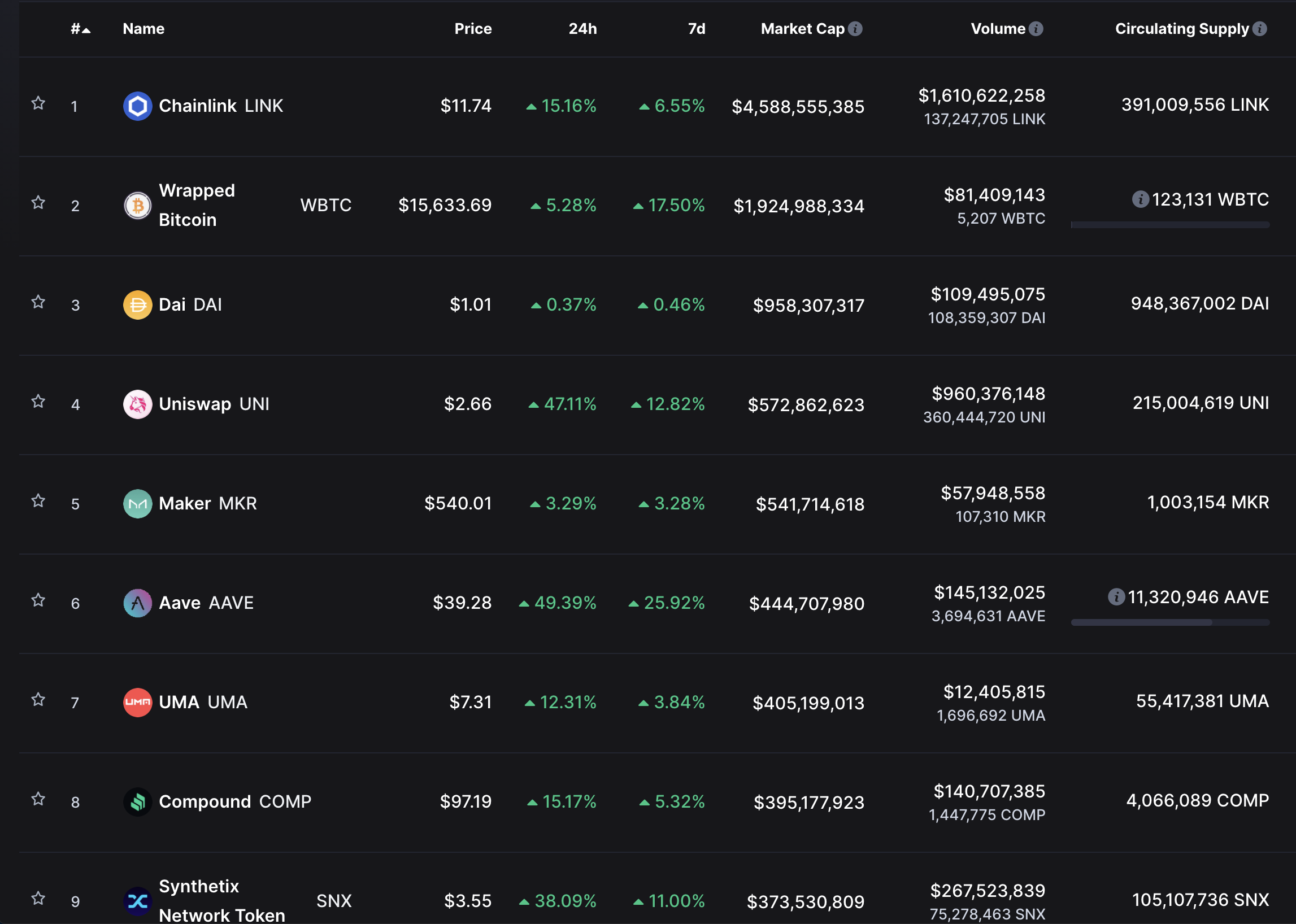Viewport: 1296px width, 924px height.
Task: Click the green Compound logo
Action: click(138, 801)
